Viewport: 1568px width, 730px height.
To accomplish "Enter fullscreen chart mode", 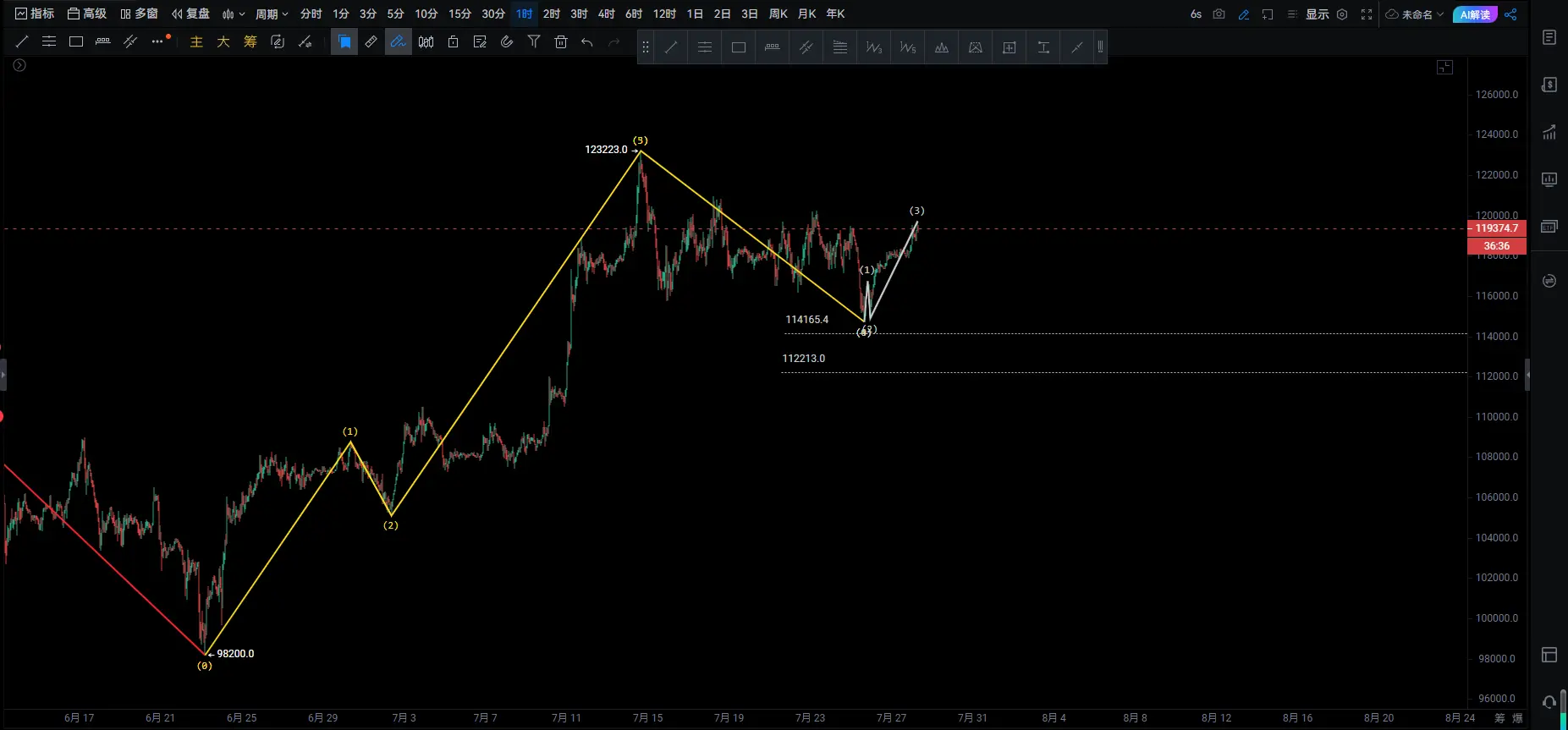I will point(1367,14).
